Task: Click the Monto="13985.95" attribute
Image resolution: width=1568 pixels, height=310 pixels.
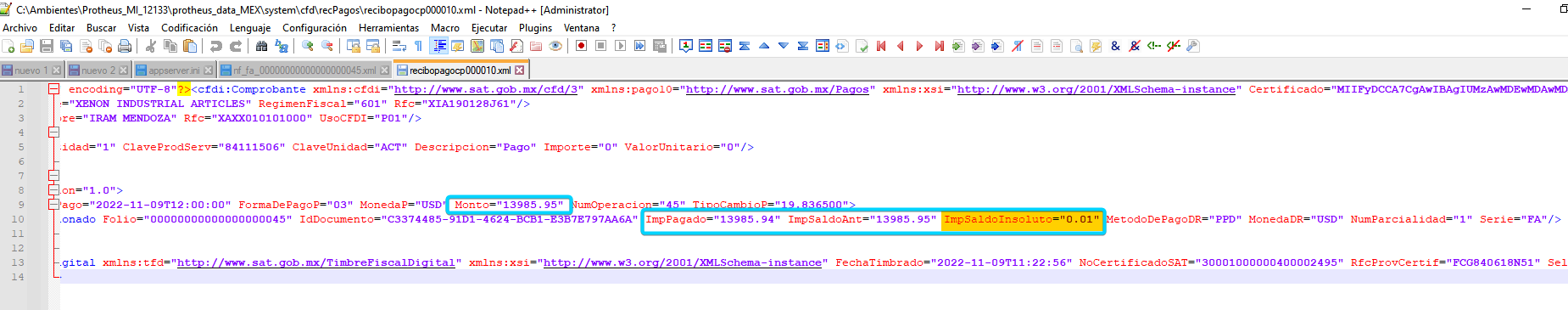Action: pyautogui.click(x=509, y=205)
